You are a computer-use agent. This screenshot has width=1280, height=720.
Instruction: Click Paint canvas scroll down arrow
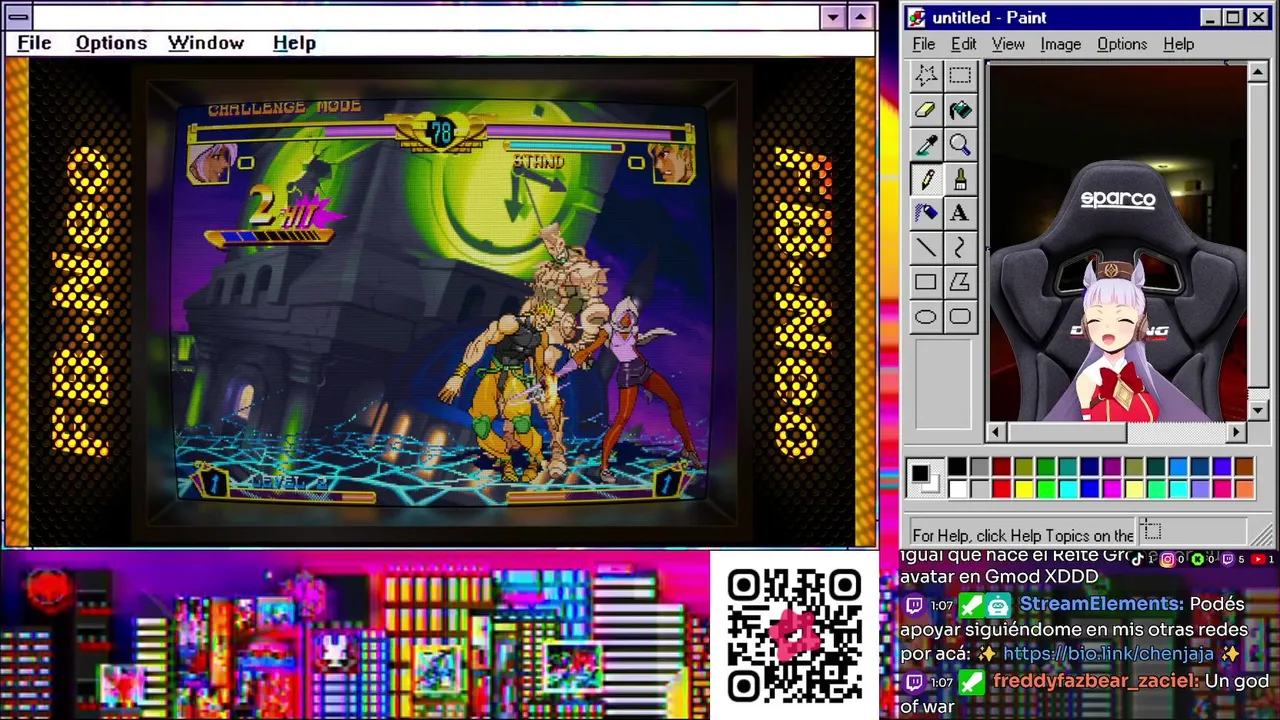pyautogui.click(x=1258, y=410)
